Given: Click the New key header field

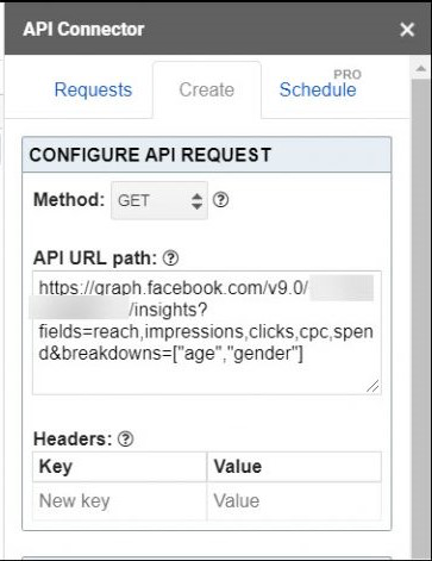Looking at the screenshot, I should [119, 501].
